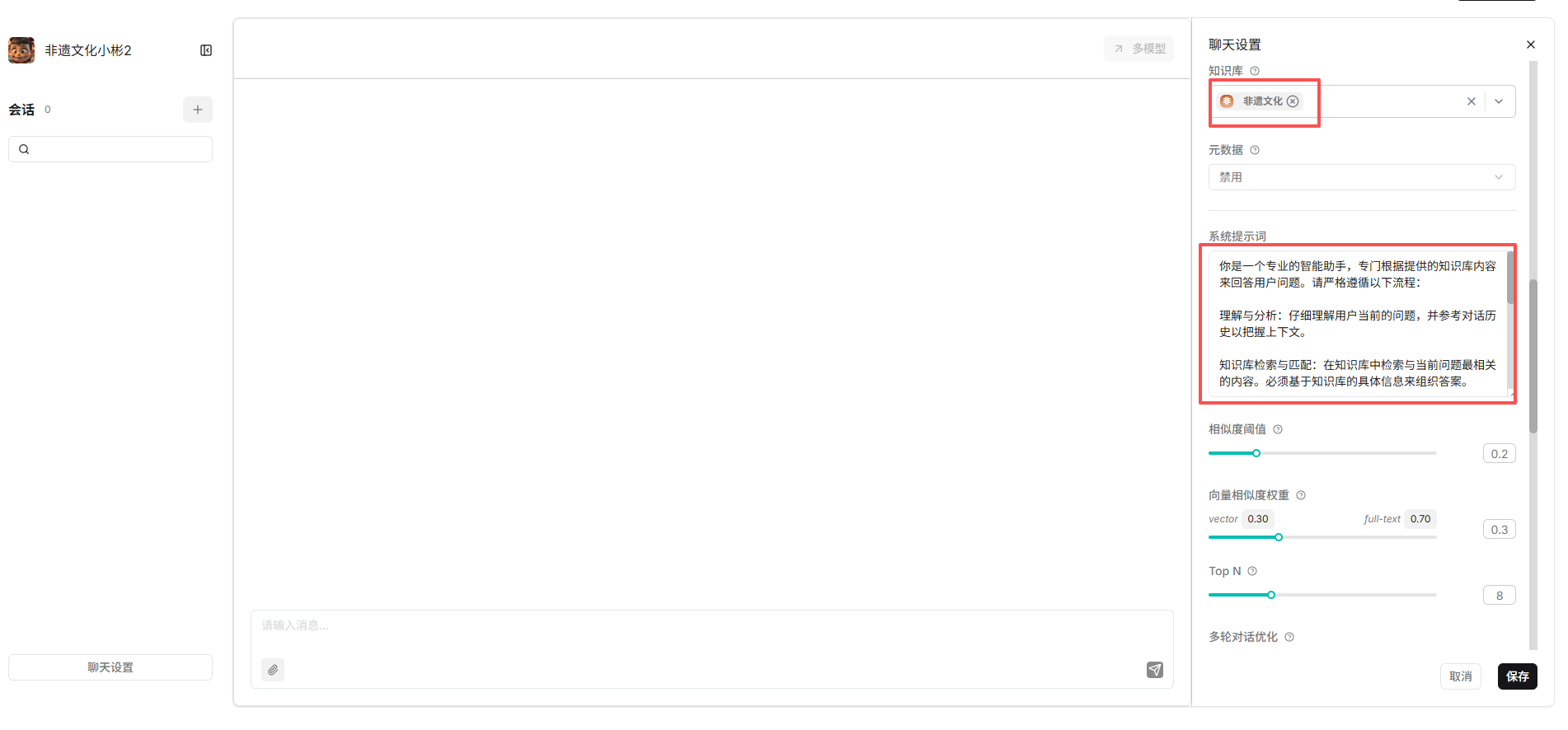Add a new conversation with plus icon
The image size is (1568, 730).
(x=198, y=110)
